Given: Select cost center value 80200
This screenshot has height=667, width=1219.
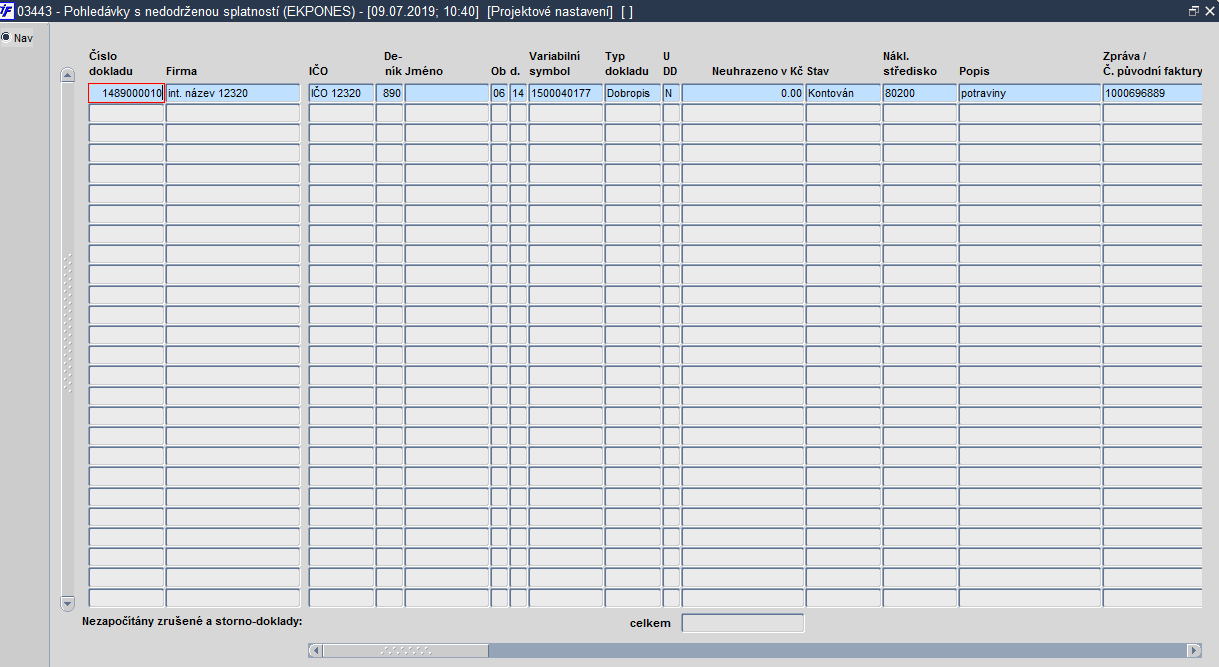Looking at the screenshot, I should (x=920, y=93).
